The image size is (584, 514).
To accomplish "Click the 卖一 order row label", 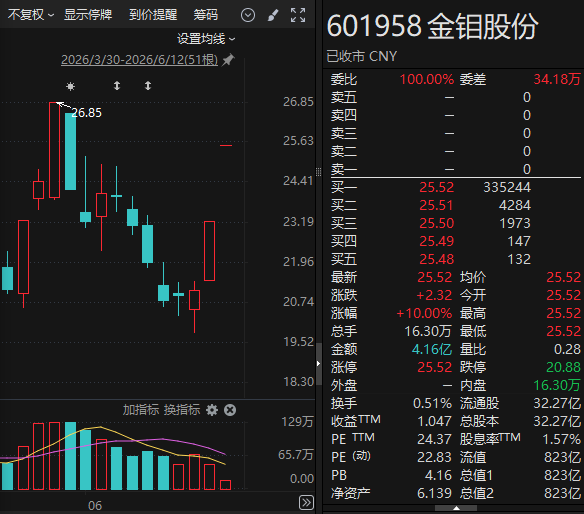I will coord(343,169).
